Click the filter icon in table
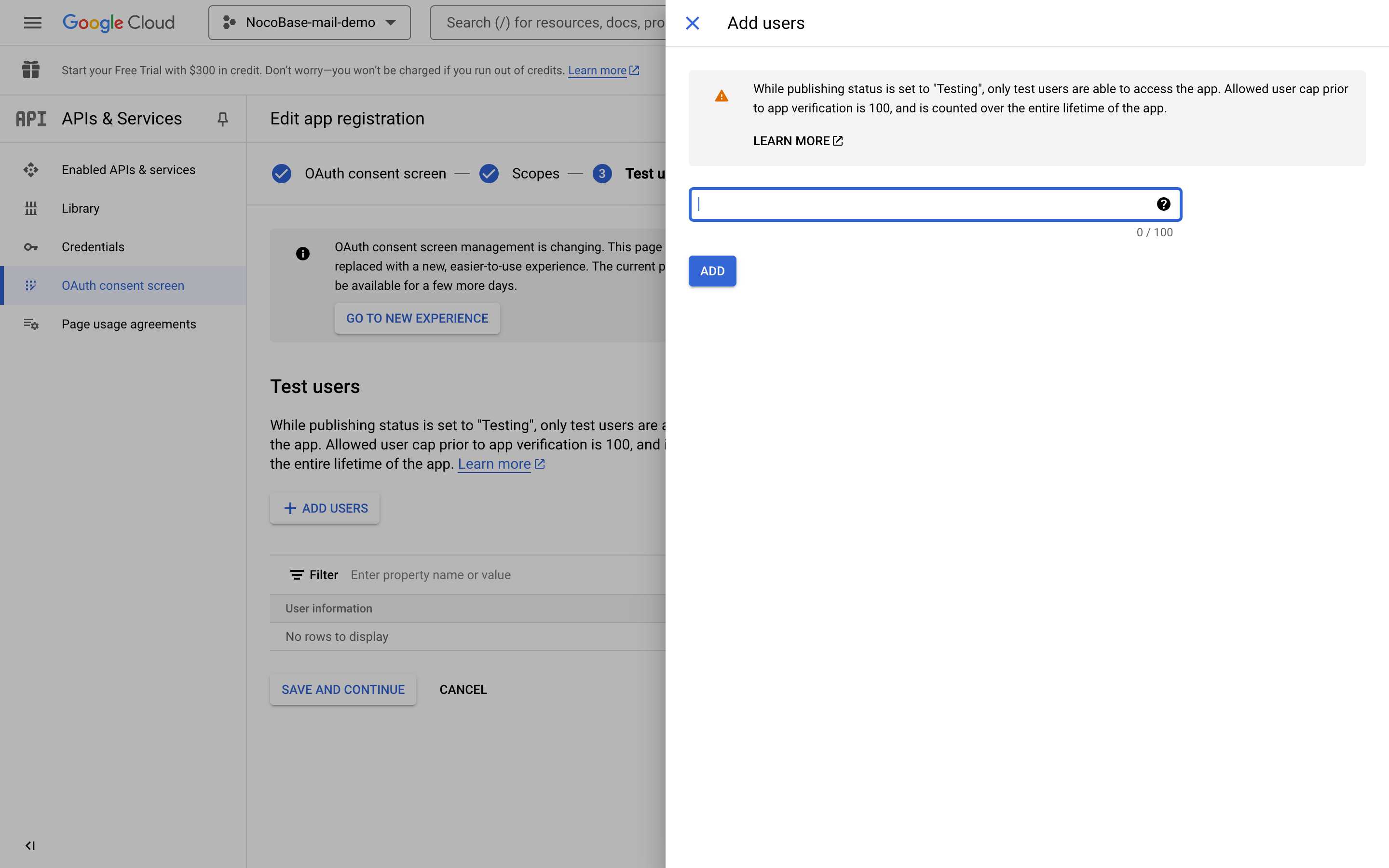This screenshot has width=1389, height=868. pos(297,575)
